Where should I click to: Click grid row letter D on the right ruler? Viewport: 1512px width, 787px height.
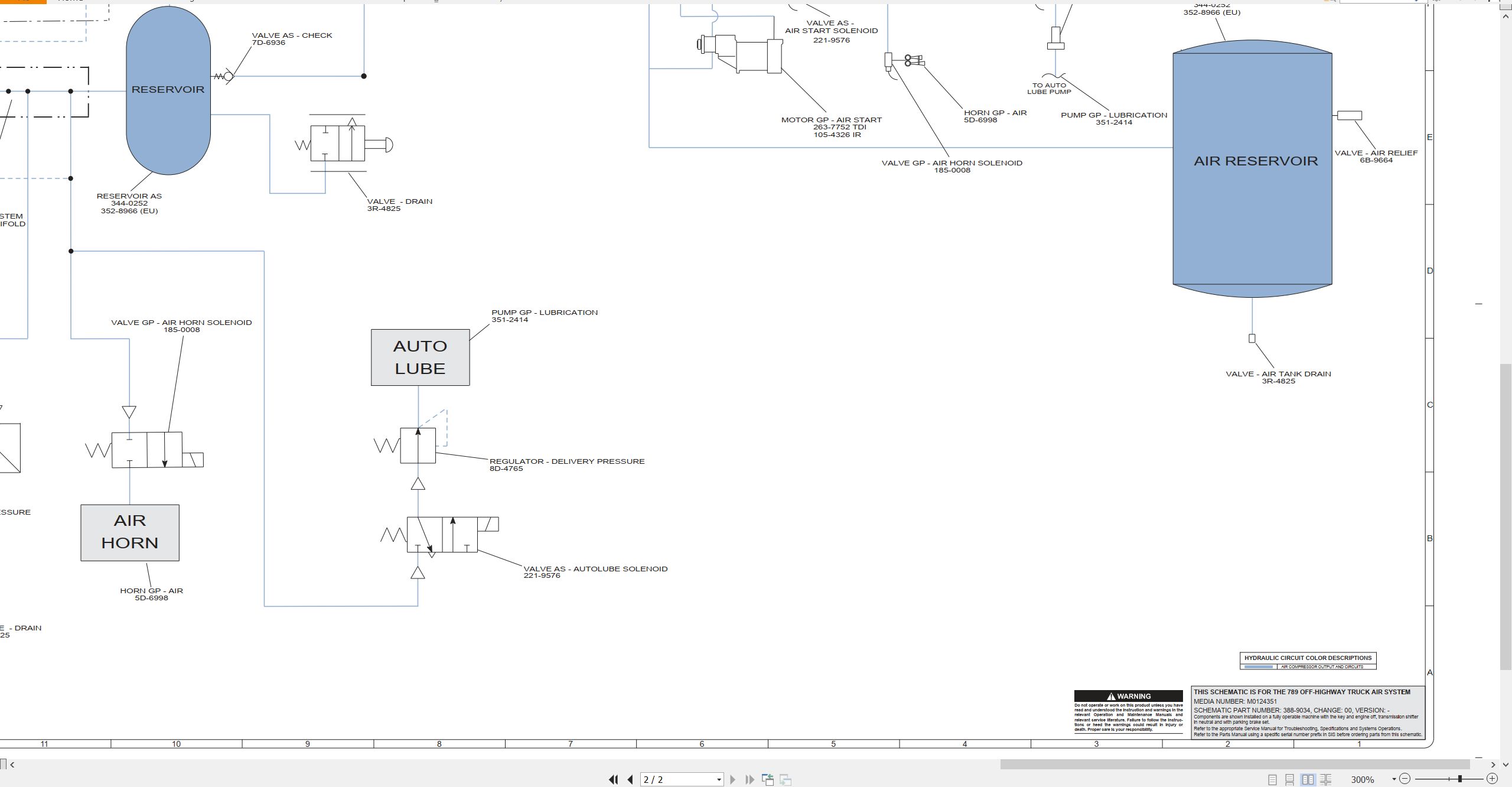click(x=1430, y=271)
